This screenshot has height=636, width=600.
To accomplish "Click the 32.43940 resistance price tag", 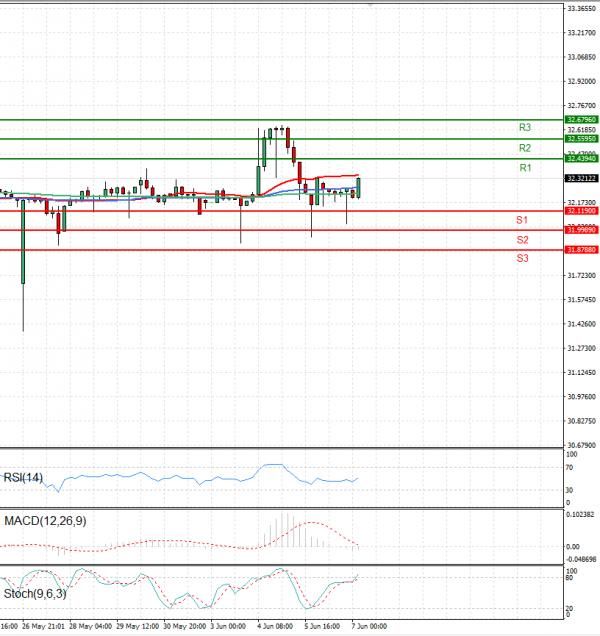I will pos(581,158).
